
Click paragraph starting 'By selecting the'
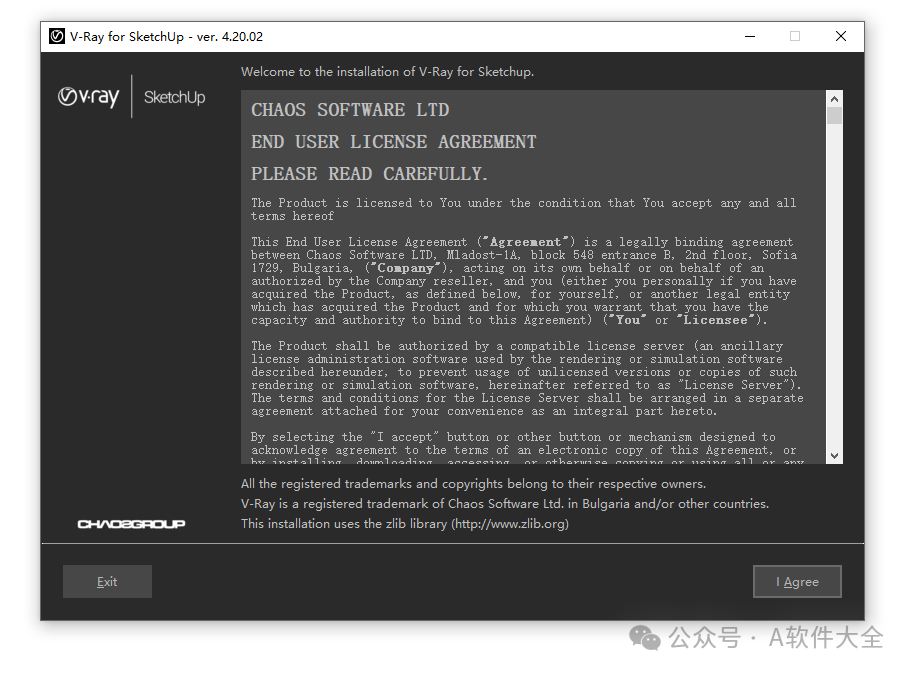527,449
